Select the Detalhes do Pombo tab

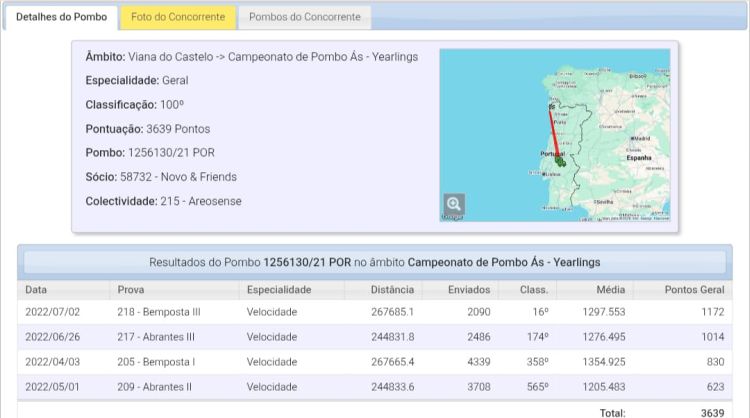62,17
